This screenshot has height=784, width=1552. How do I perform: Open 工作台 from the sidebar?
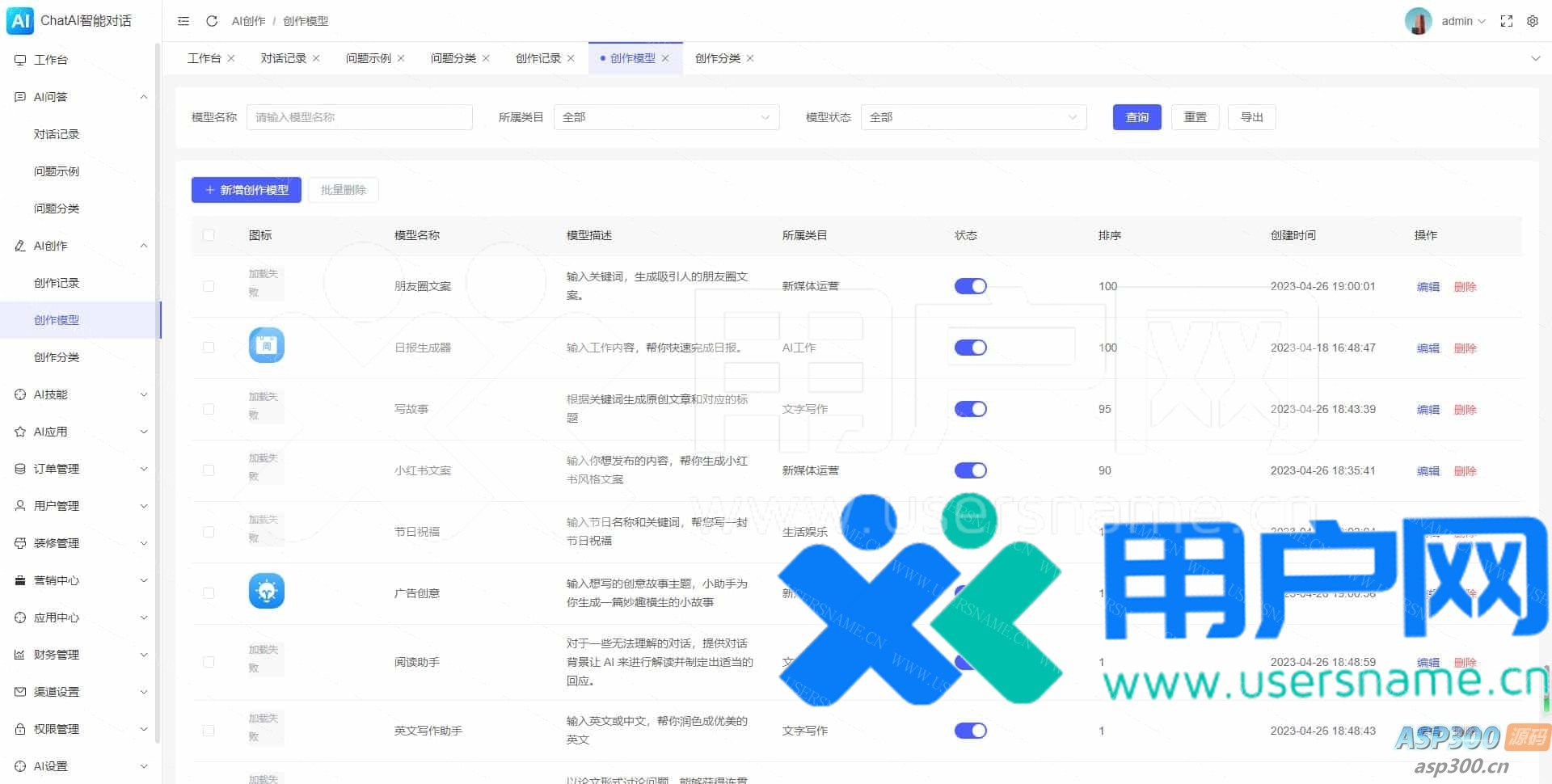pyautogui.click(x=50, y=60)
